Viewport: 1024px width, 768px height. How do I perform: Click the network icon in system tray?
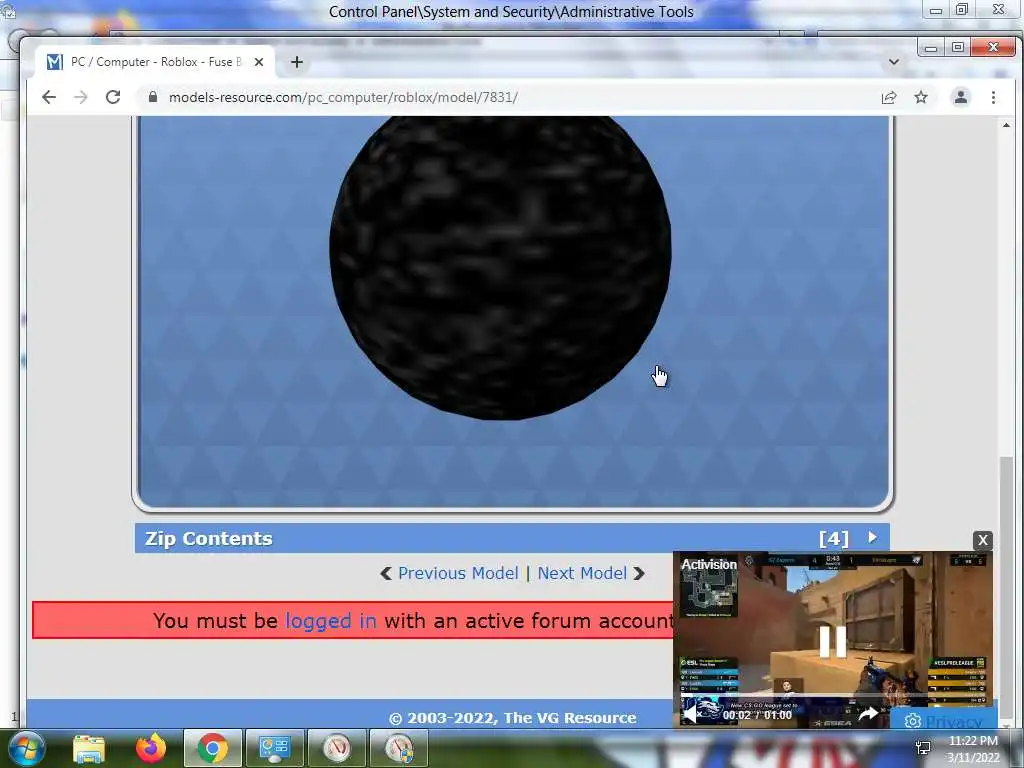(923, 748)
